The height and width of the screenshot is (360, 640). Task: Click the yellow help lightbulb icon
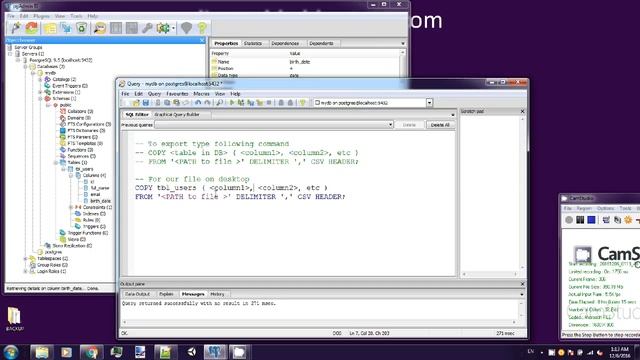(202, 28)
